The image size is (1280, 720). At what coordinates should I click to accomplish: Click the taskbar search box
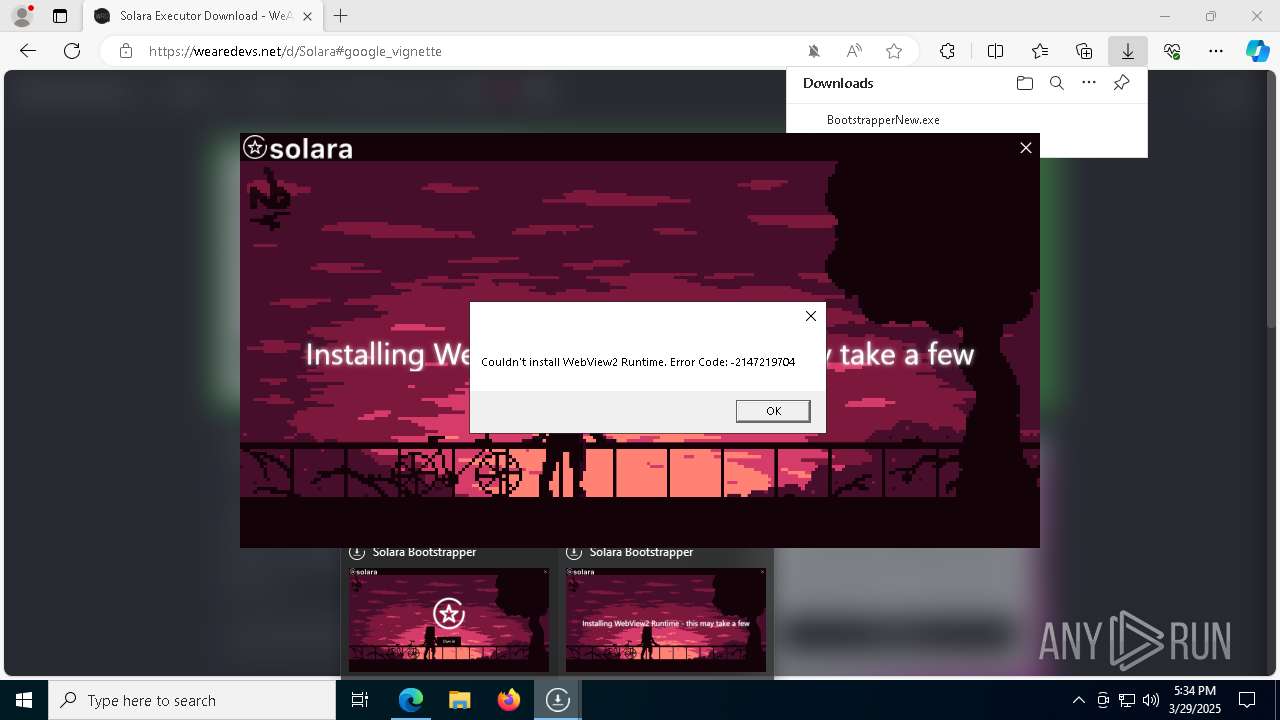[192, 700]
